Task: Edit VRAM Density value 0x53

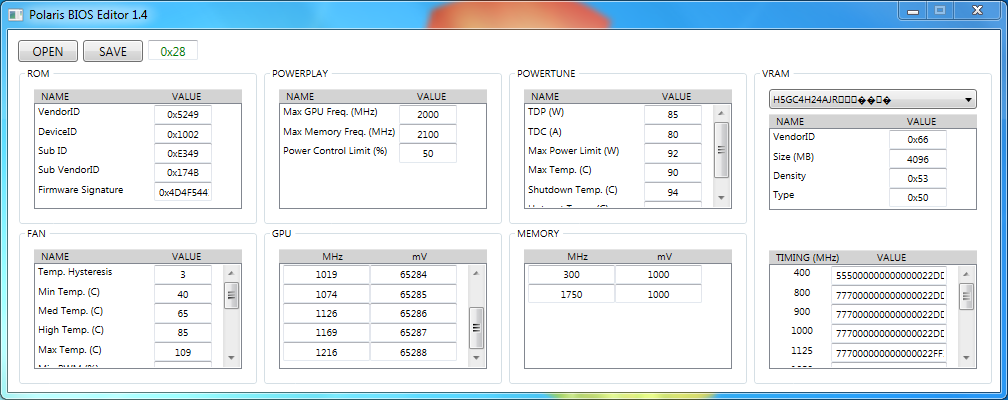Action: pyautogui.click(x=917, y=178)
